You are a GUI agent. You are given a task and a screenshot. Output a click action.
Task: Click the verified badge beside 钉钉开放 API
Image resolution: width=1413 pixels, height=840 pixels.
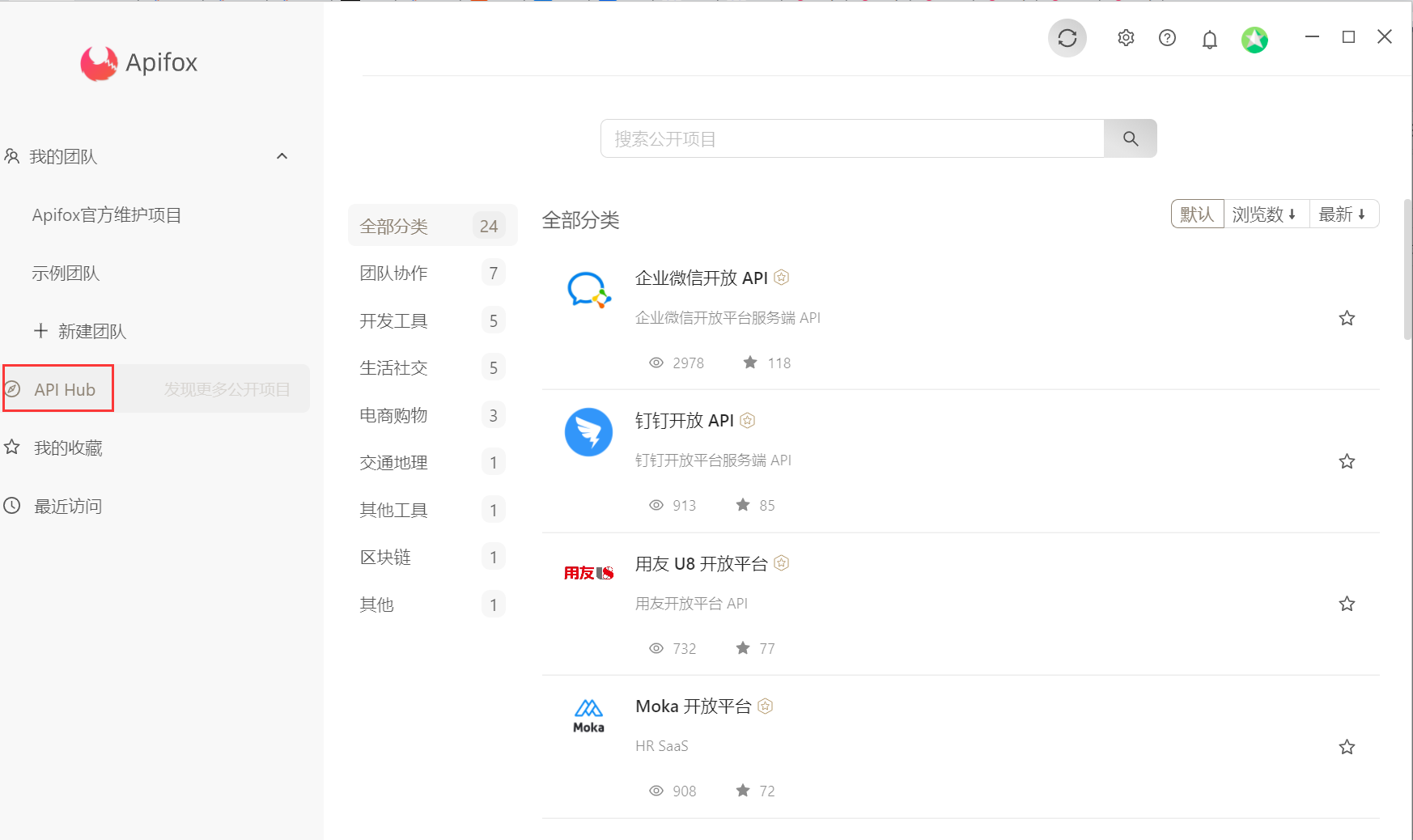point(748,421)
